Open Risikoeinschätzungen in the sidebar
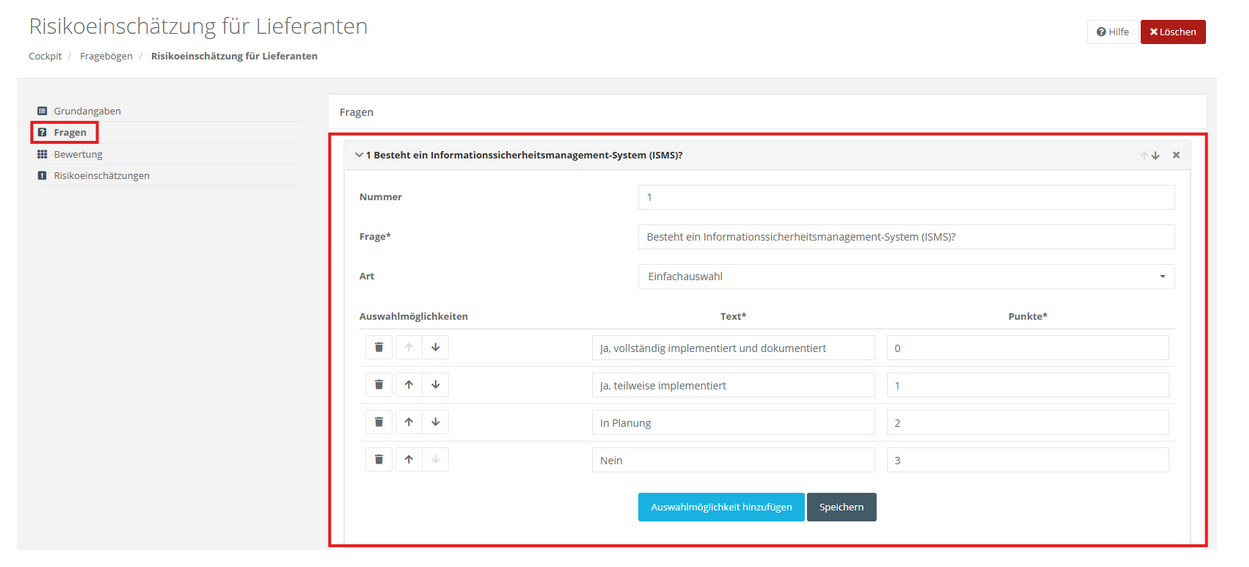Viewport: 1249px width, 567px height. tap(102, 175)
